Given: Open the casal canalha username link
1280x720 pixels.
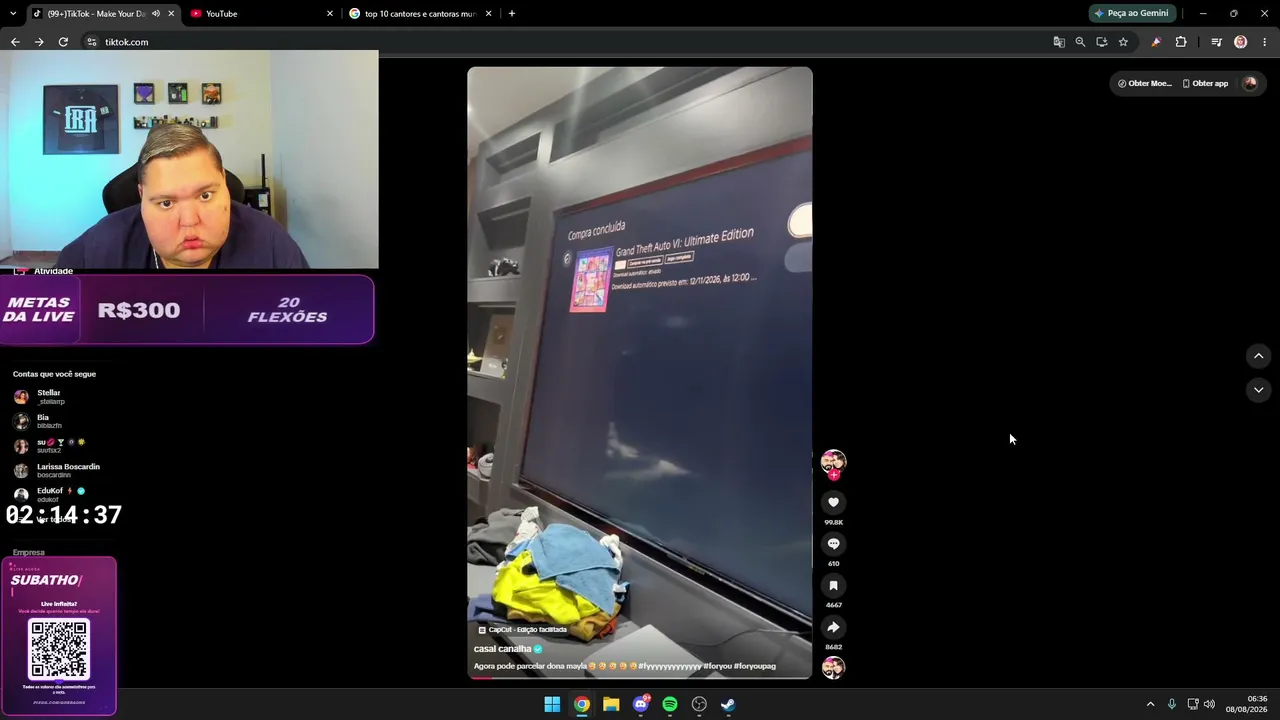Looking at the screenshot, I should click(502, 649).
